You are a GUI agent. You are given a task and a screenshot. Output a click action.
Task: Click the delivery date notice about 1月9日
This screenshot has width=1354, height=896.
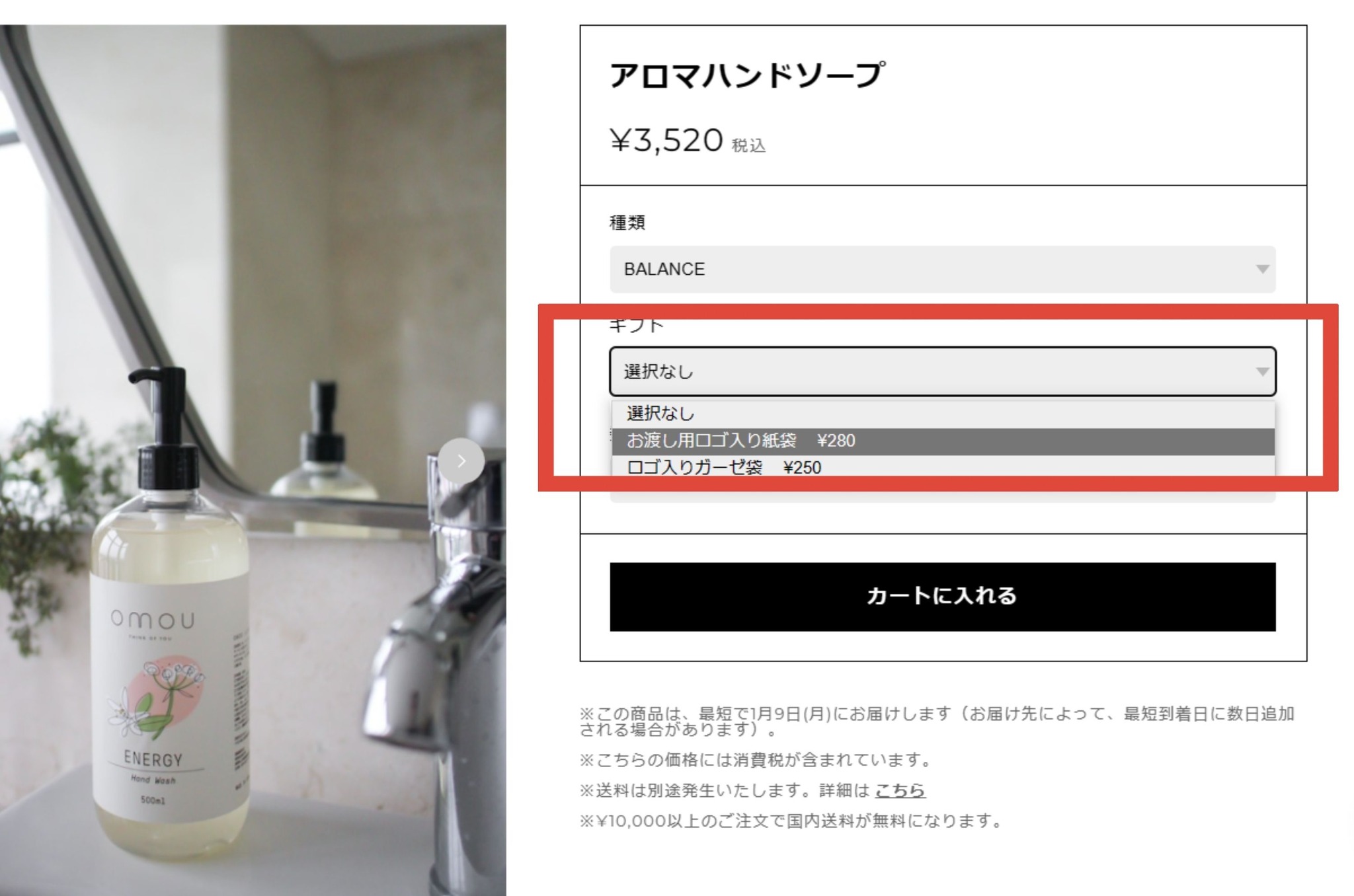click(937, 722)
